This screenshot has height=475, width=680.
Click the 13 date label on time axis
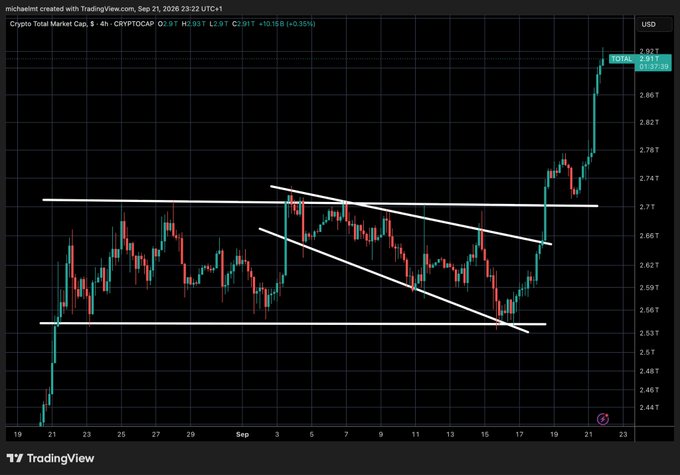point(450,434)
